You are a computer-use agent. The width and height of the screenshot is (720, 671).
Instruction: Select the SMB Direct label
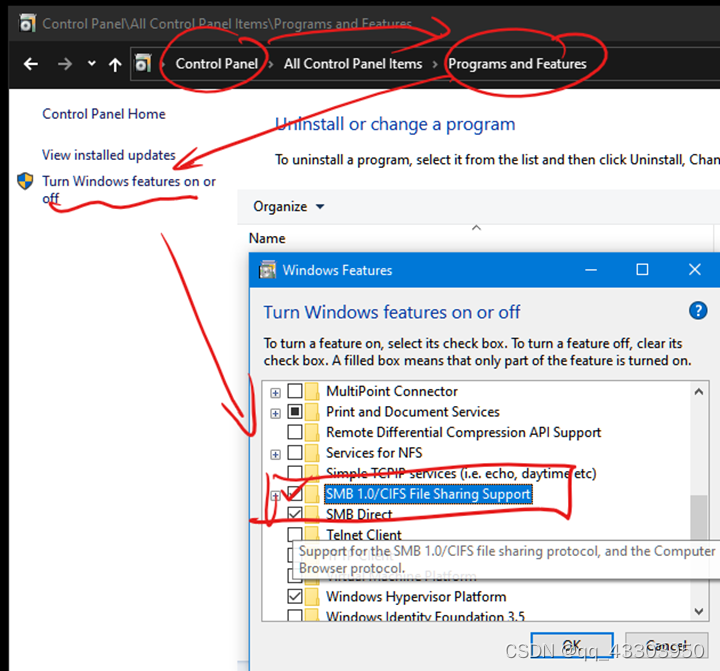coord(359,514)
